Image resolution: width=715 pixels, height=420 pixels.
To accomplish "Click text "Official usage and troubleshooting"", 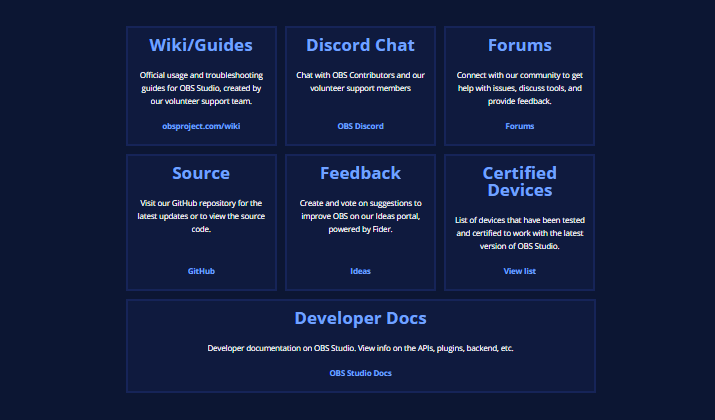I will (x=201, y=75).
